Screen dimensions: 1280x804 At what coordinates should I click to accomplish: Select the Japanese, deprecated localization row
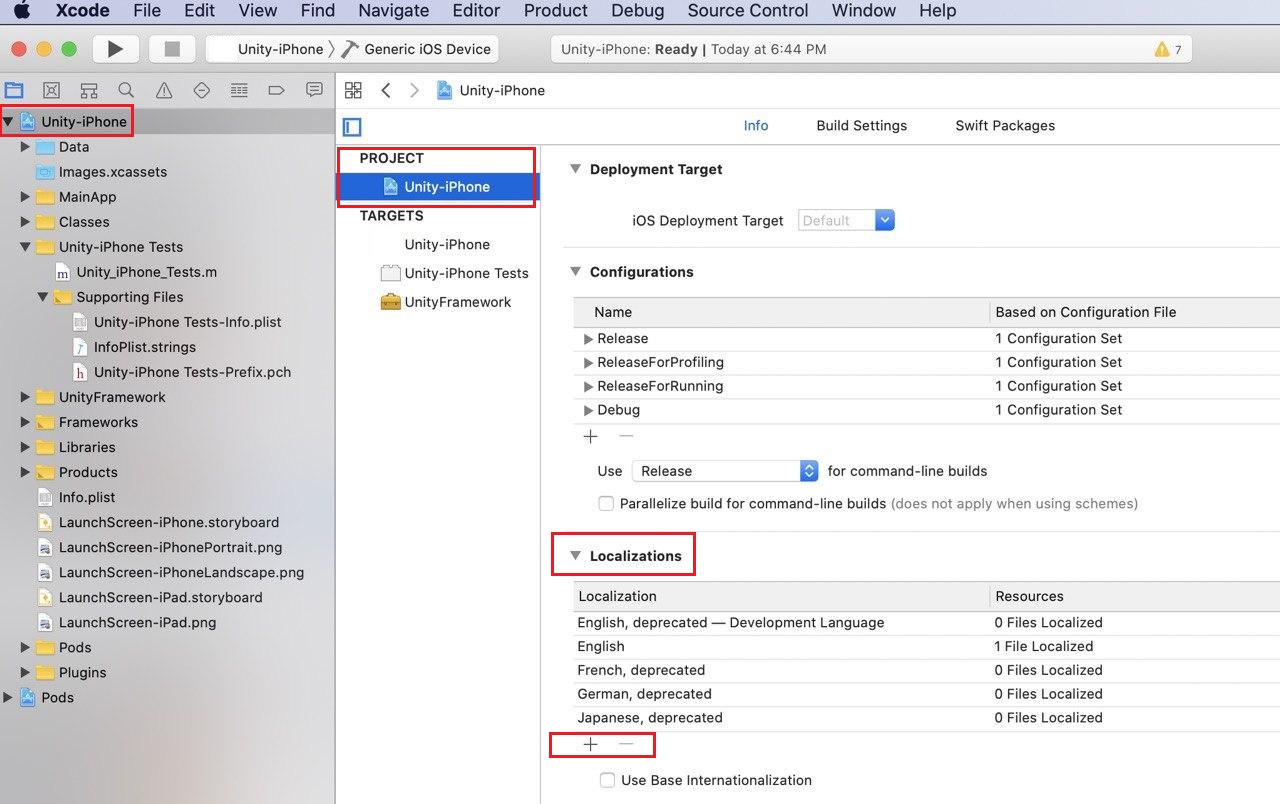[927, 718]
